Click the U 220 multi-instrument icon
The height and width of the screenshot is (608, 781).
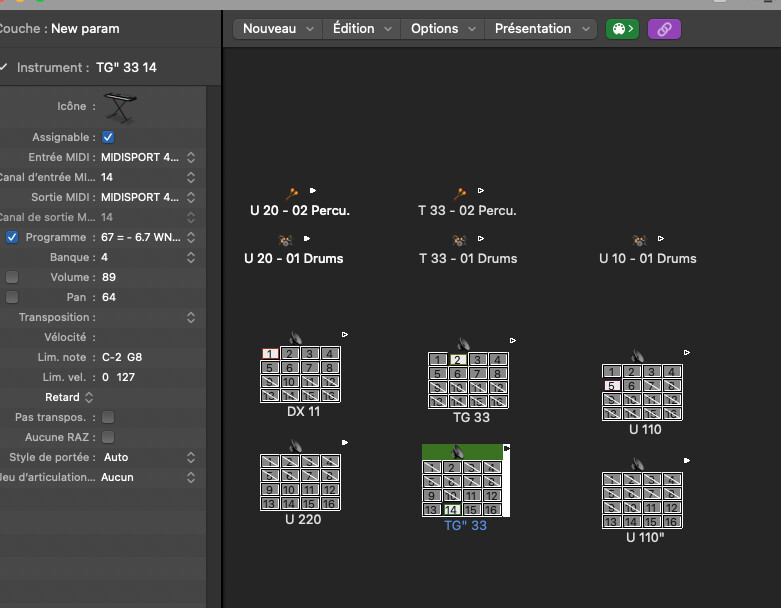point(296,446)
